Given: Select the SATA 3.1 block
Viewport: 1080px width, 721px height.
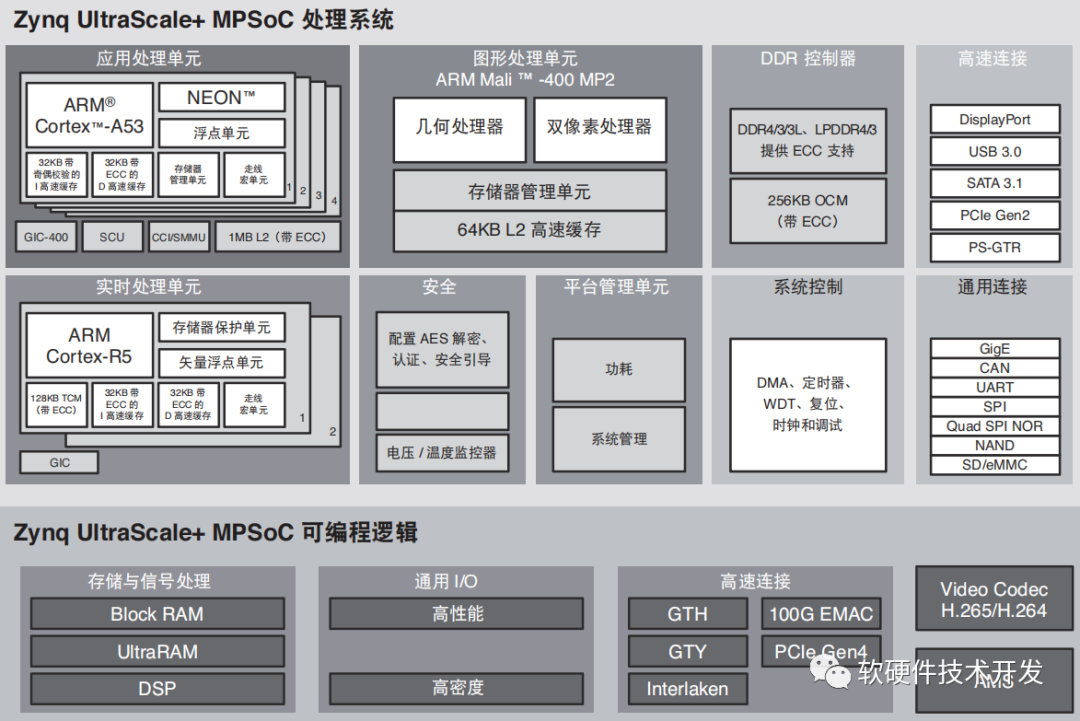Looking at the screenshot, I should tap(995, 183).
